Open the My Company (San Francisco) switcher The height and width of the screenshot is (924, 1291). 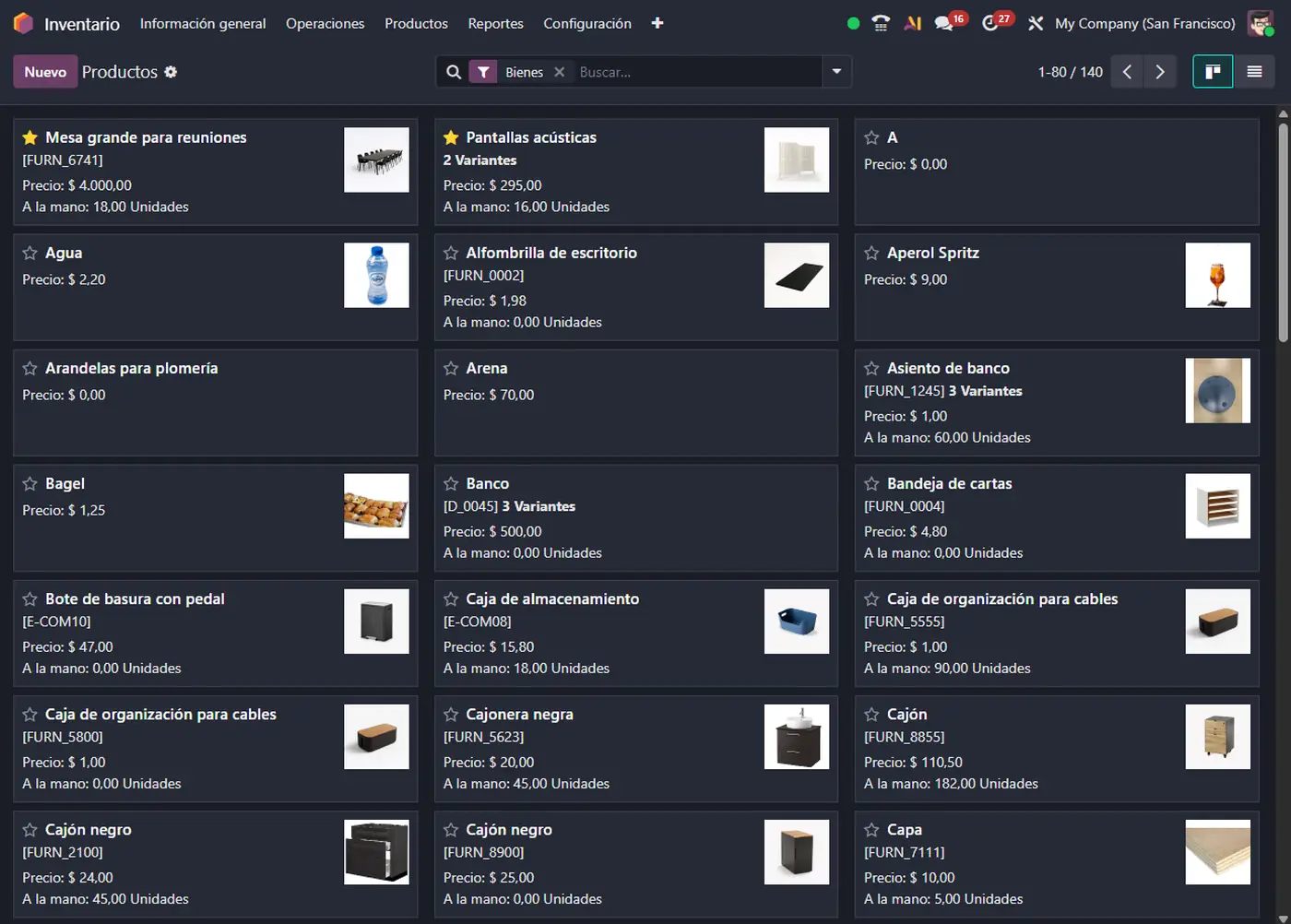click(x=1144, y=23)
